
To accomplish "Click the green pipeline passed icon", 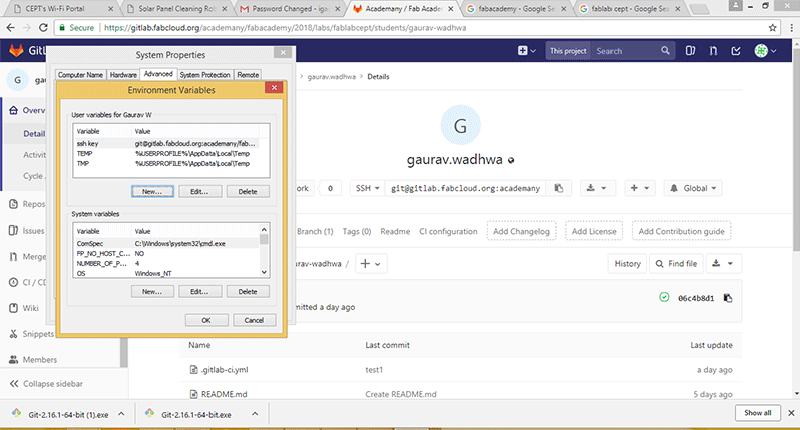I will (x=664, y=297).
